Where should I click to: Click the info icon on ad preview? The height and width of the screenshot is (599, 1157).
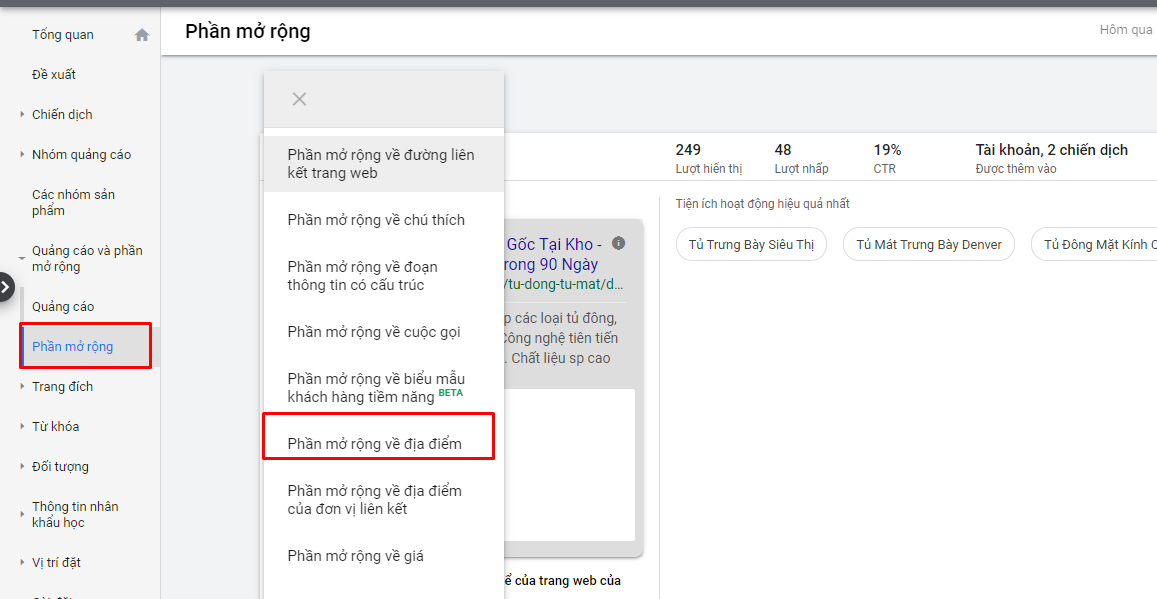pos(618,243)
